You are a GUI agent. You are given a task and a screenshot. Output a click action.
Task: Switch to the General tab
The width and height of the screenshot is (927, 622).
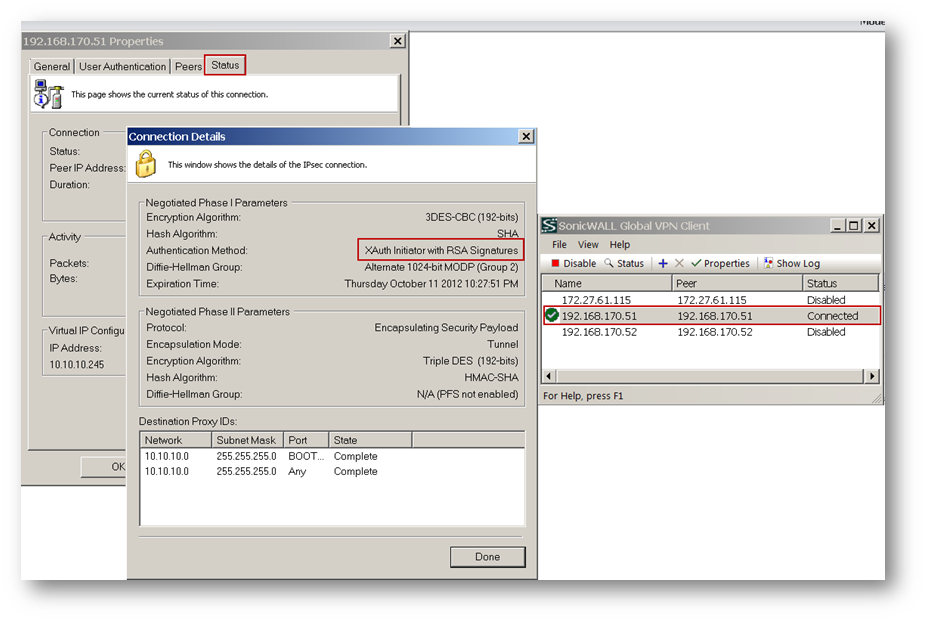point(51,66)
